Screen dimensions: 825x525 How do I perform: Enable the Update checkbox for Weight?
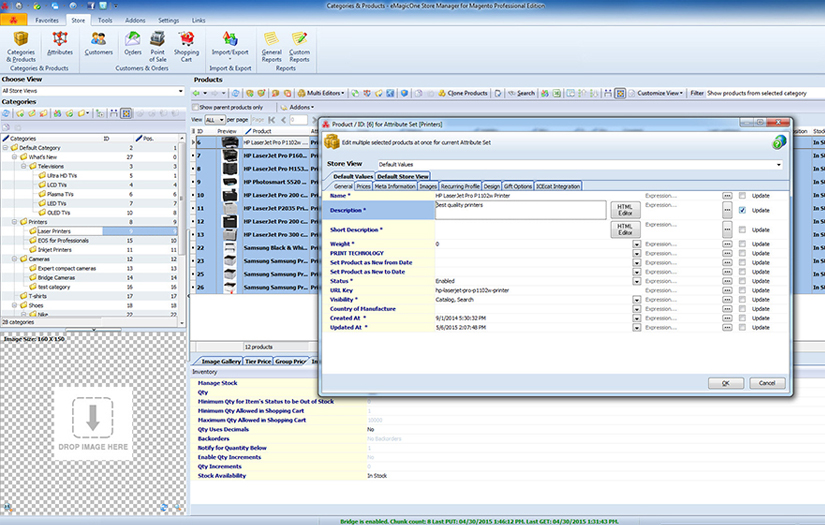click(742, 244)
